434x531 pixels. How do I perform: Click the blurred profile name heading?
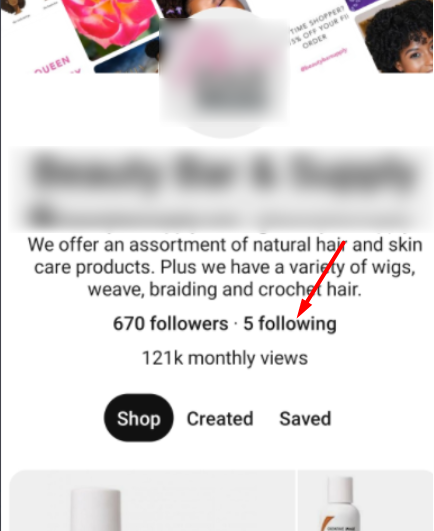(x=223, y=172)
